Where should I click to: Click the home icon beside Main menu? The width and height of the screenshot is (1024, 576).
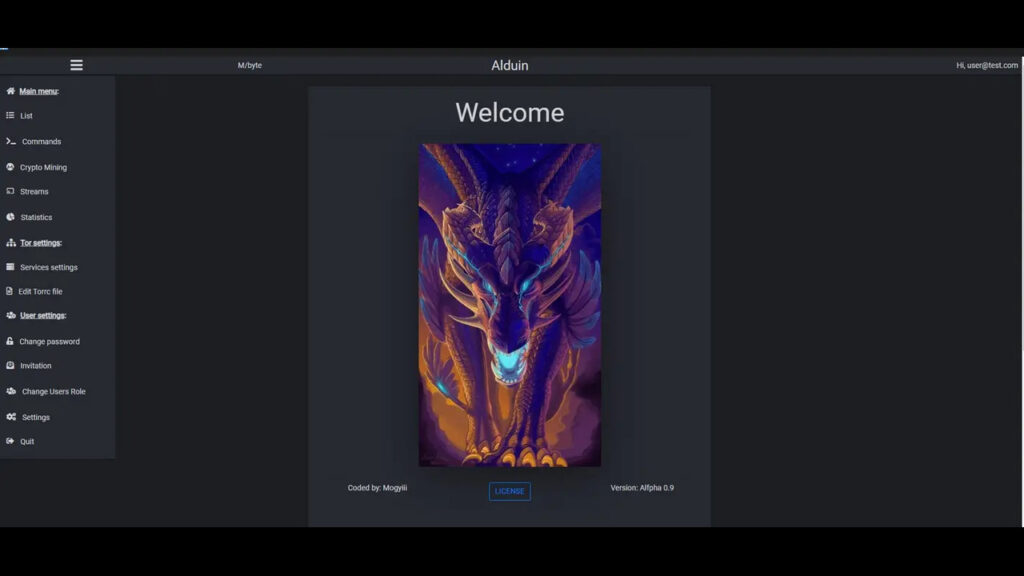[x=10, y=91]
